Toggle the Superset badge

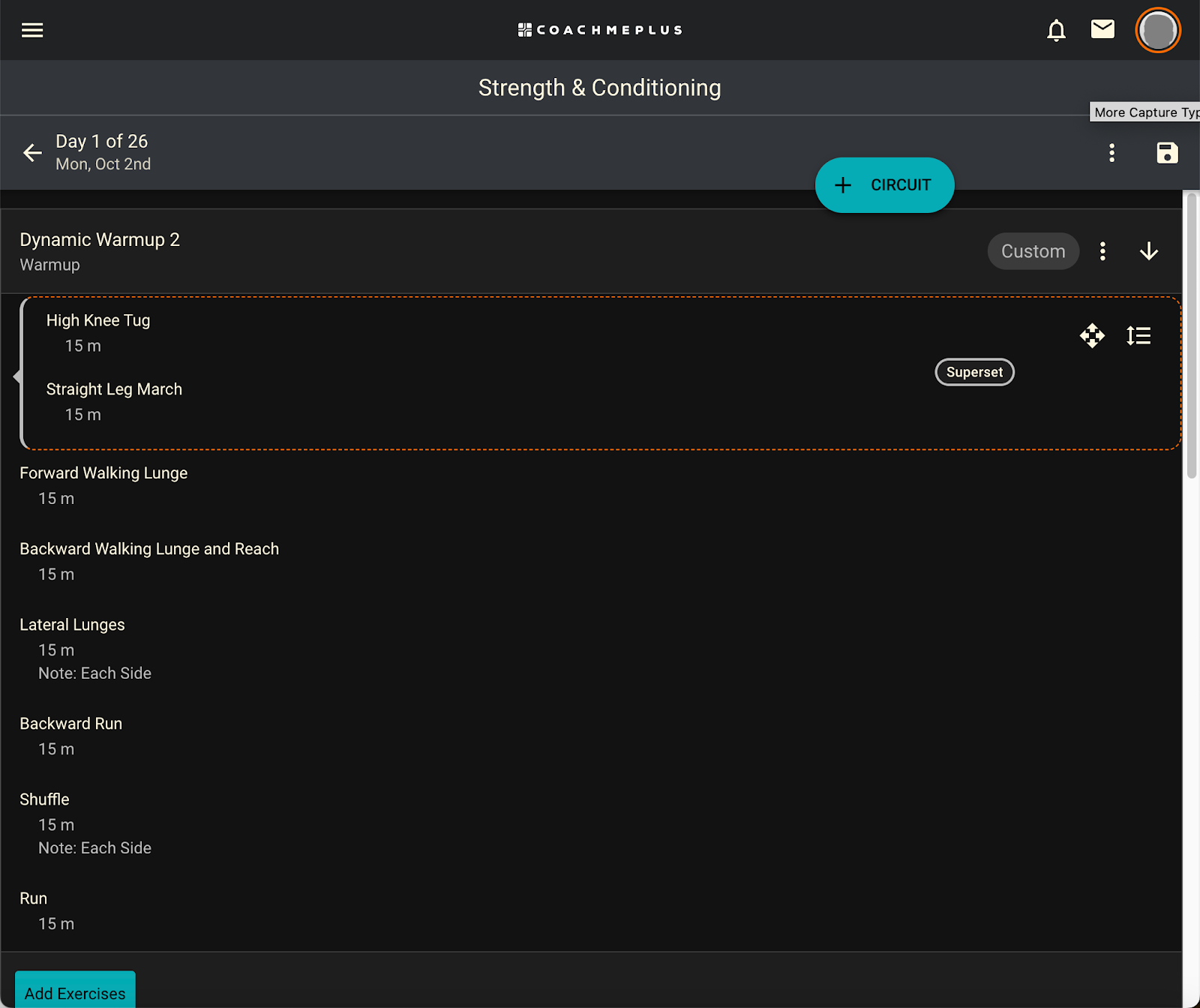click(974, 372)
